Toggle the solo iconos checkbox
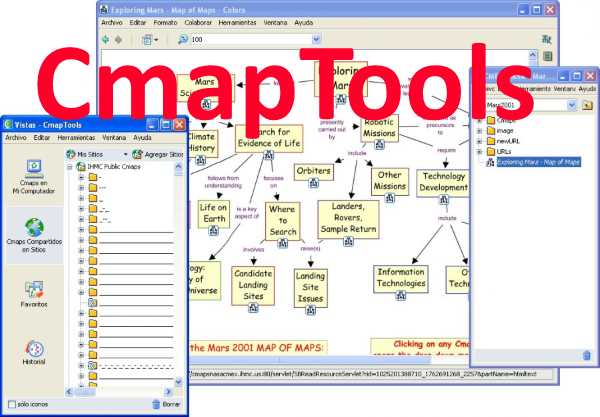This screenshot has width=600, height=417. [12, 404]
